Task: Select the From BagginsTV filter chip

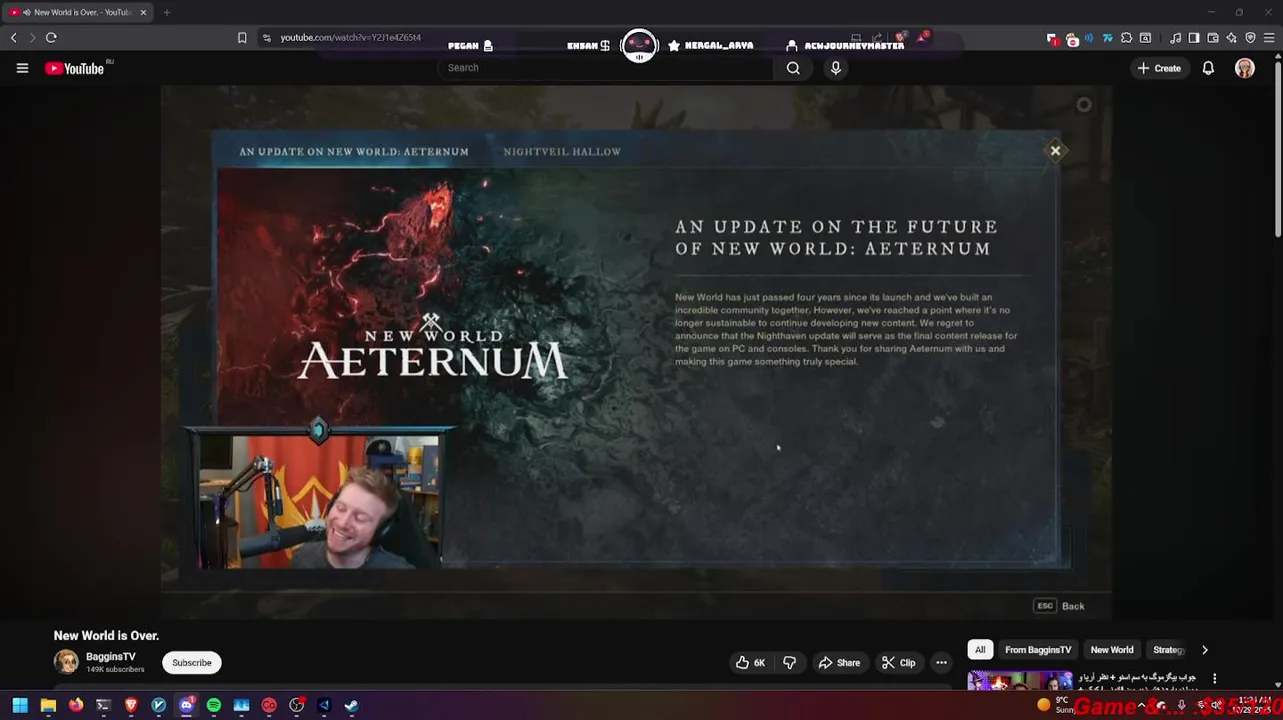Action: coord(1038,650)
